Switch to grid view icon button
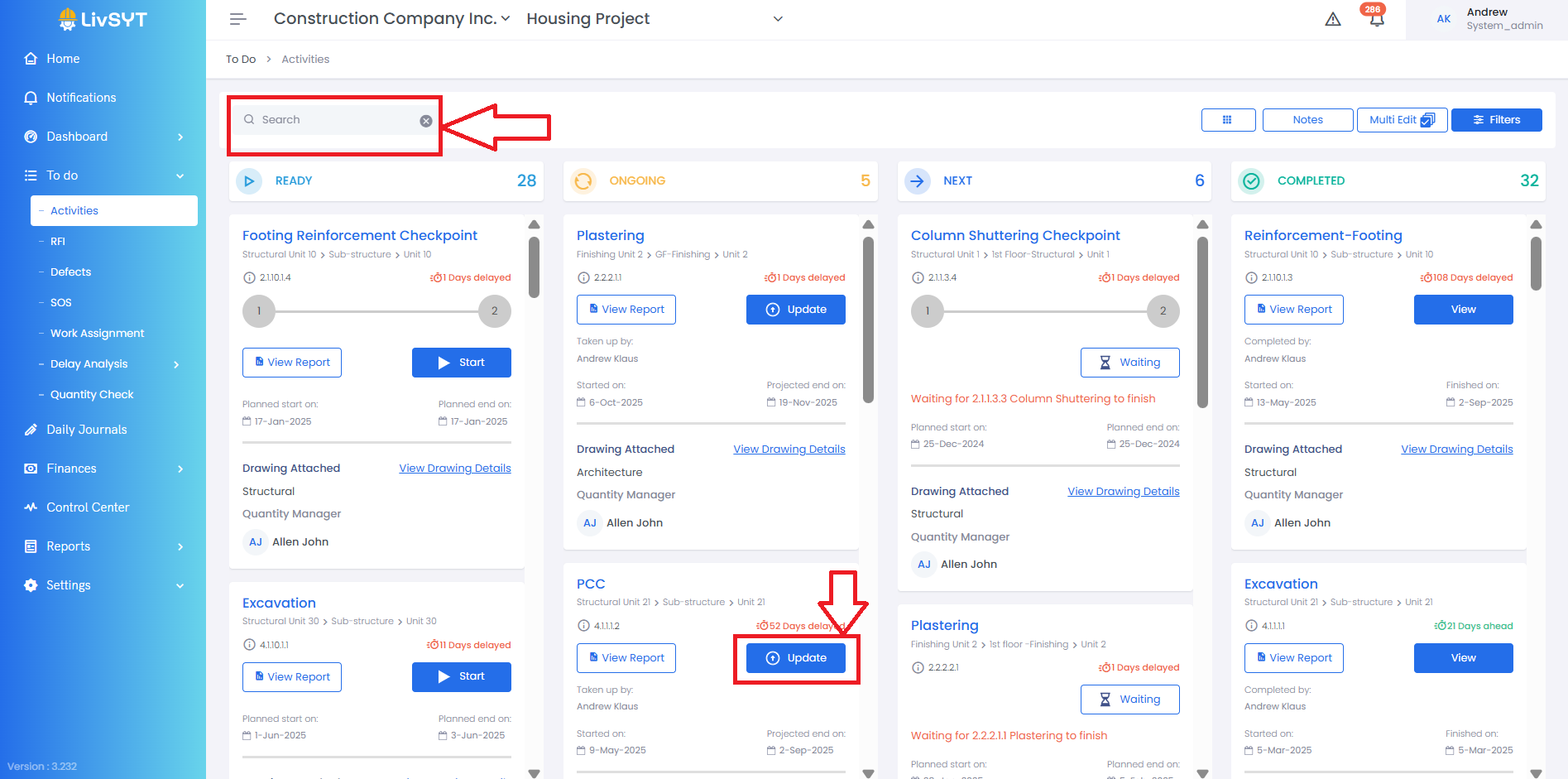The height and width of the screenshot is (779, 1568). (1228, 120)
